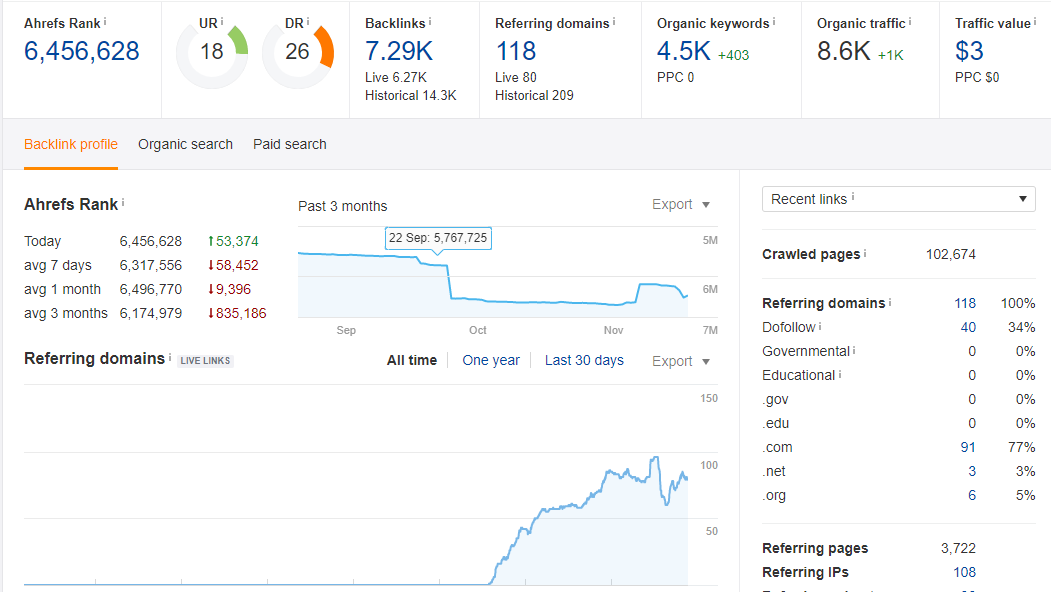This screenshot has width=1051, height=592.
Task: Open the Recent links dropdown
Action: pyautogui.click(x=898, y=199)
